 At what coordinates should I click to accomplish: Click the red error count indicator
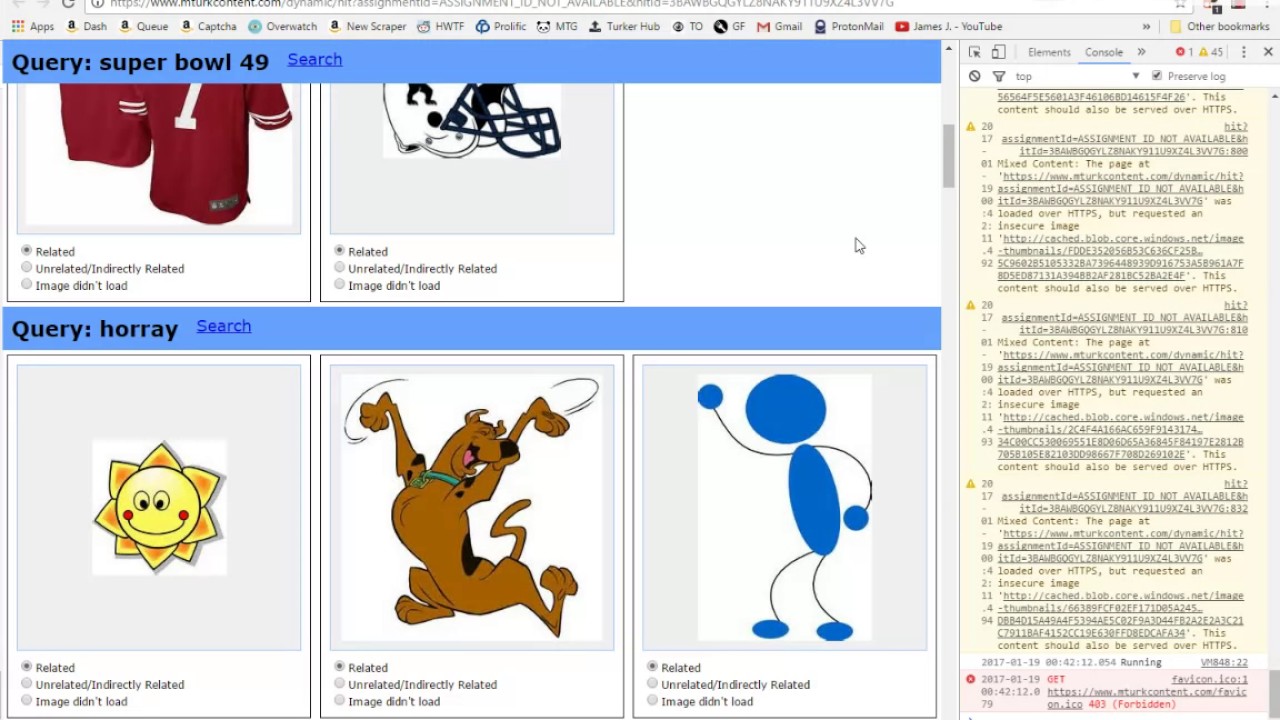tap(1184, 52)
